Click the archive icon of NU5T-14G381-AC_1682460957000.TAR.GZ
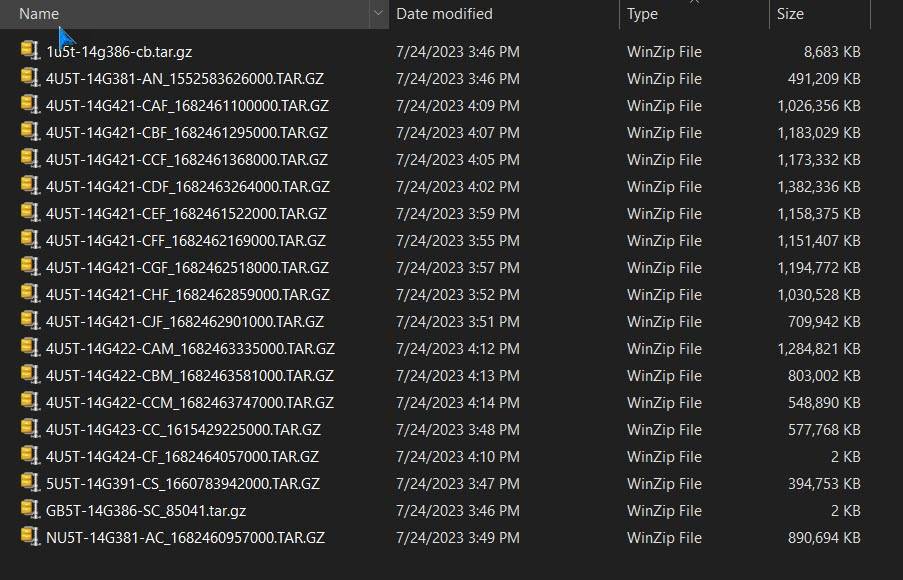 pyautogui.click(x=30, y=536)
